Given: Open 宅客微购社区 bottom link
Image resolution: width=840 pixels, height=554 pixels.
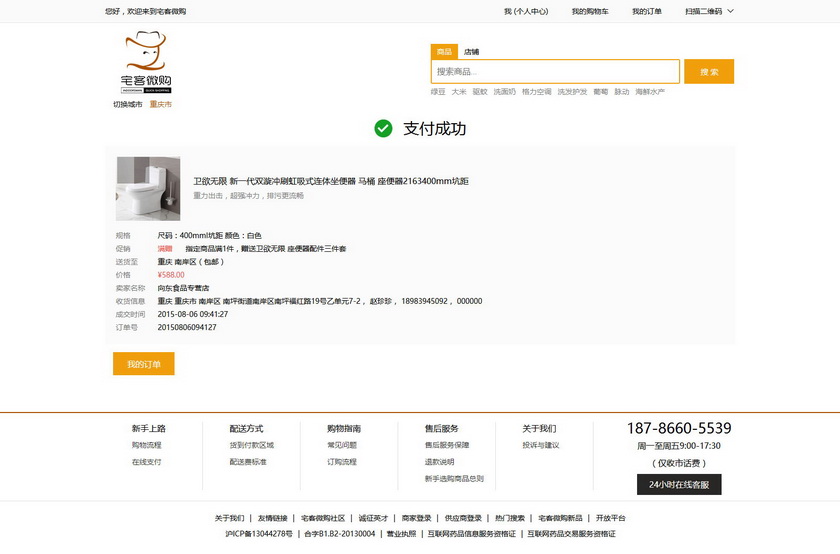Looking at the screenshot, I should (x=323, y=518).
